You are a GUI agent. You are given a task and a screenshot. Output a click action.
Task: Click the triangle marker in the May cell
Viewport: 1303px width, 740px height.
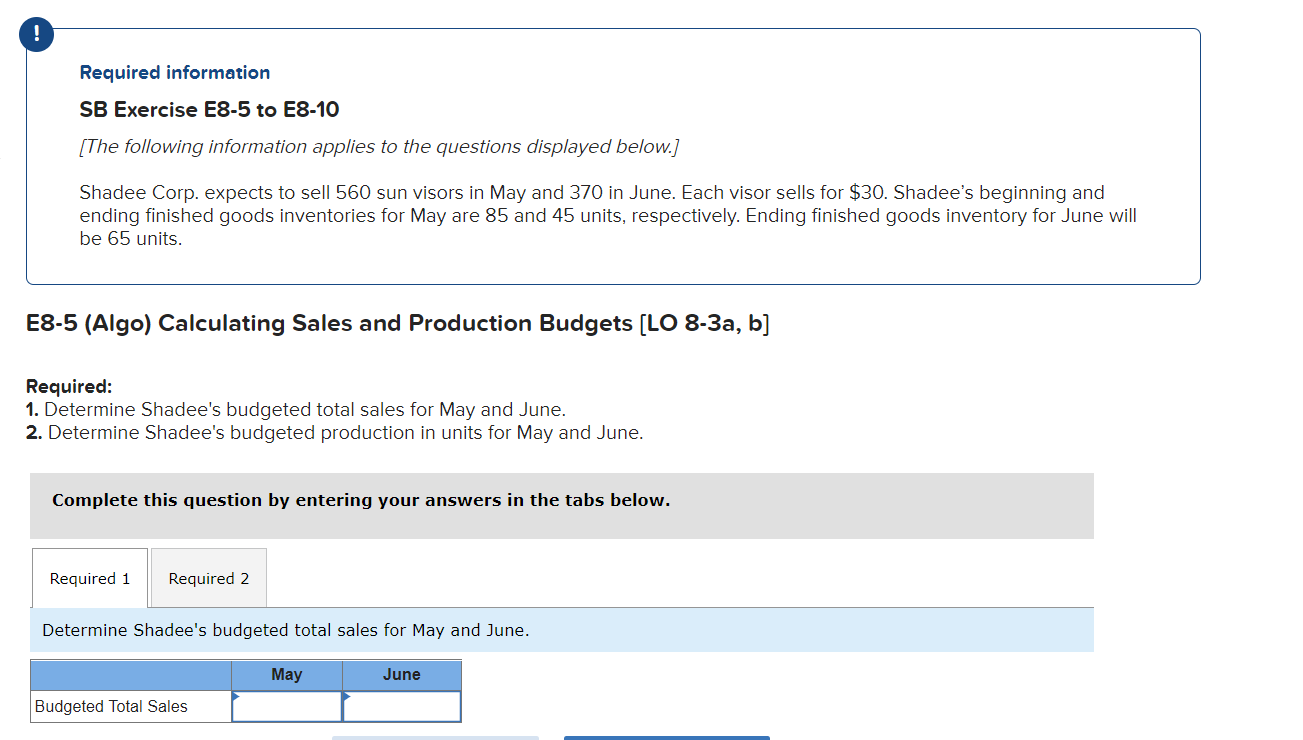point(236,696)
